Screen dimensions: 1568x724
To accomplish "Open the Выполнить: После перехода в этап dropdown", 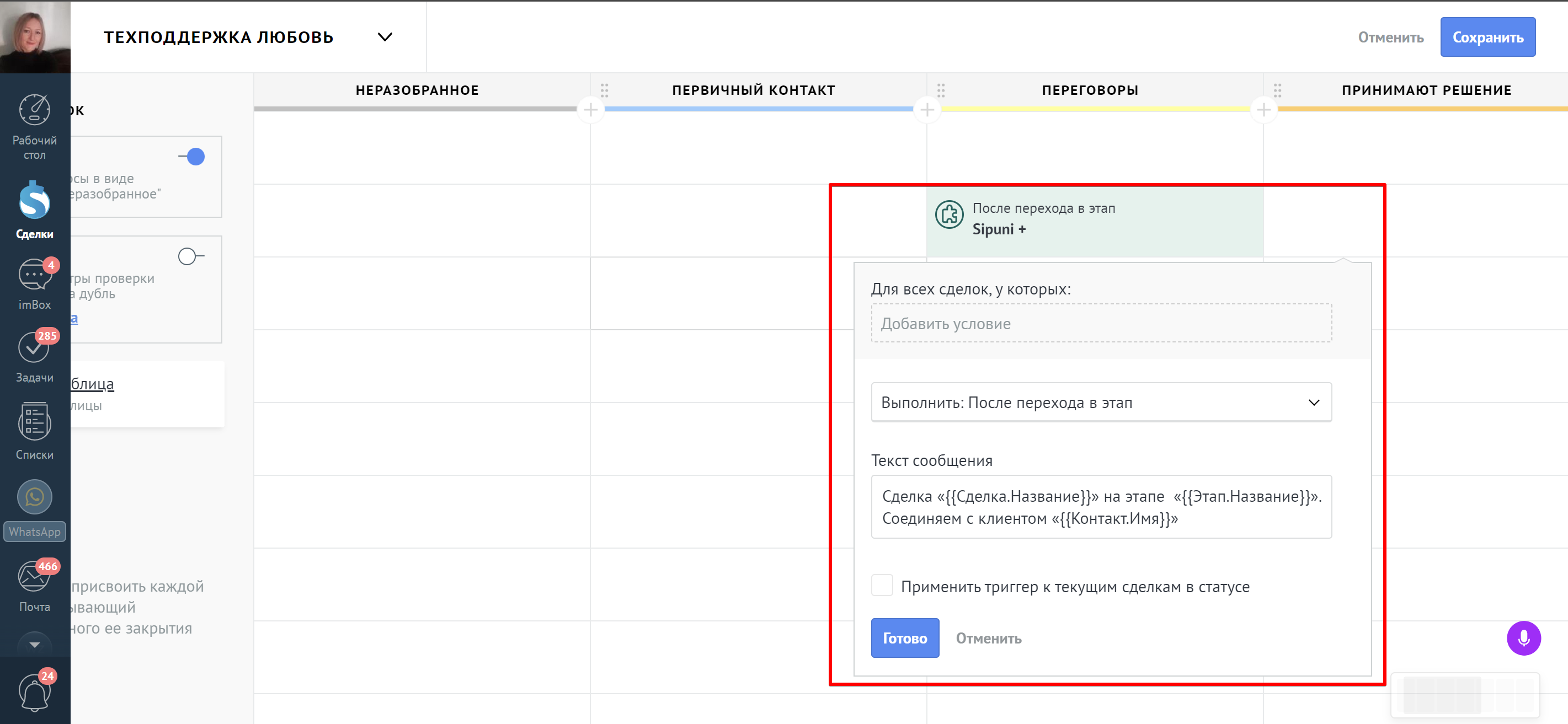I will coord(1101,402).
